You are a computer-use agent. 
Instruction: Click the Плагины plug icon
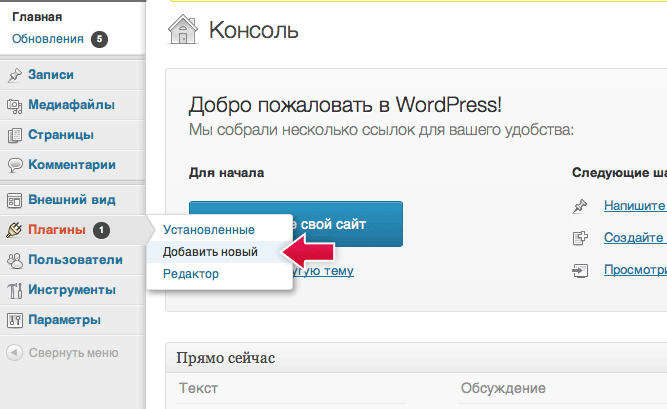tap(14, 230)
